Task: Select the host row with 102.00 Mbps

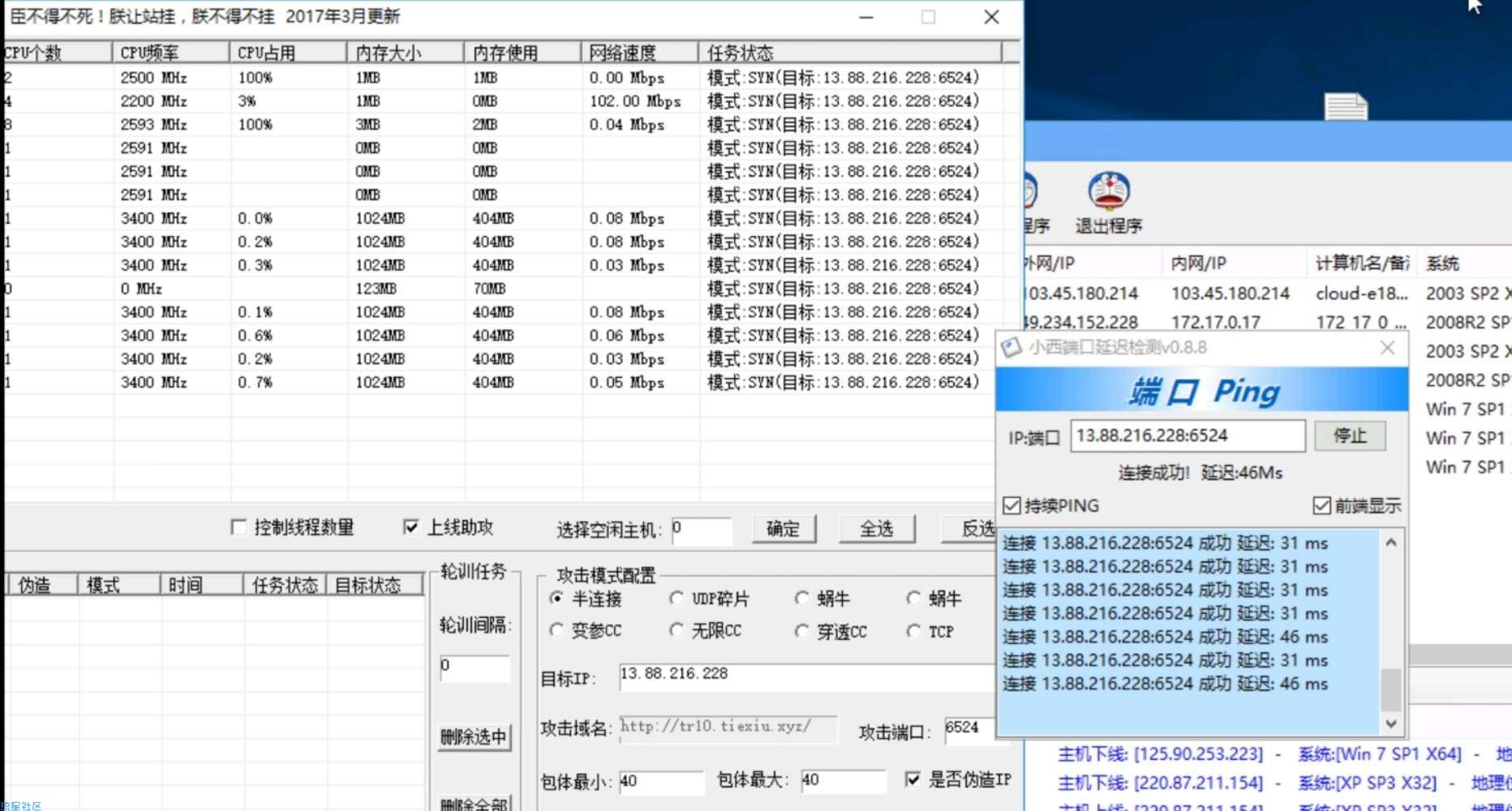Action: (503, 101)
